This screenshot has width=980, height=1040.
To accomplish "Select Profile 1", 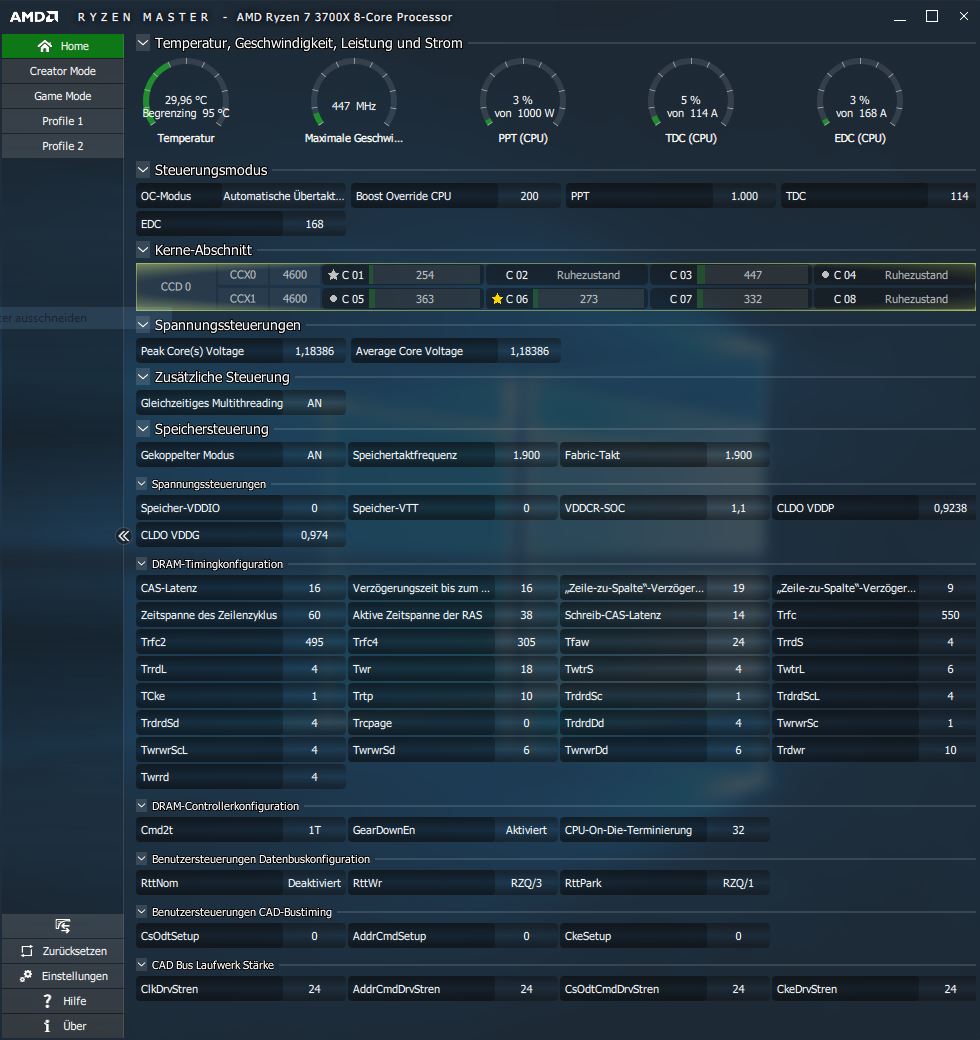I will pyautogui.click(x=62, y=121).
